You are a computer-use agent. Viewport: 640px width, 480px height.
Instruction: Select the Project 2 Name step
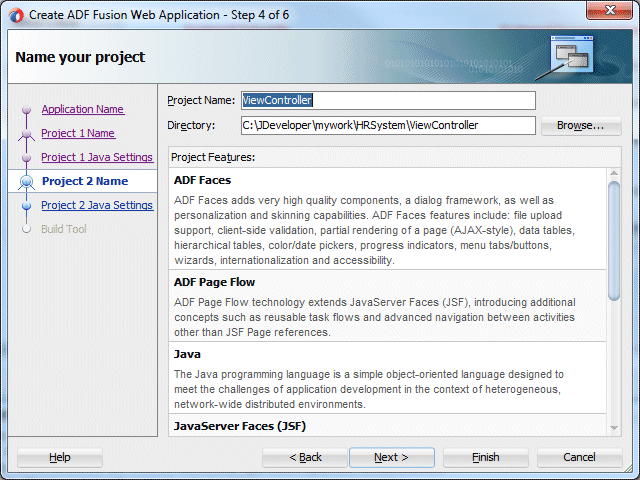(x=85, y=181)
